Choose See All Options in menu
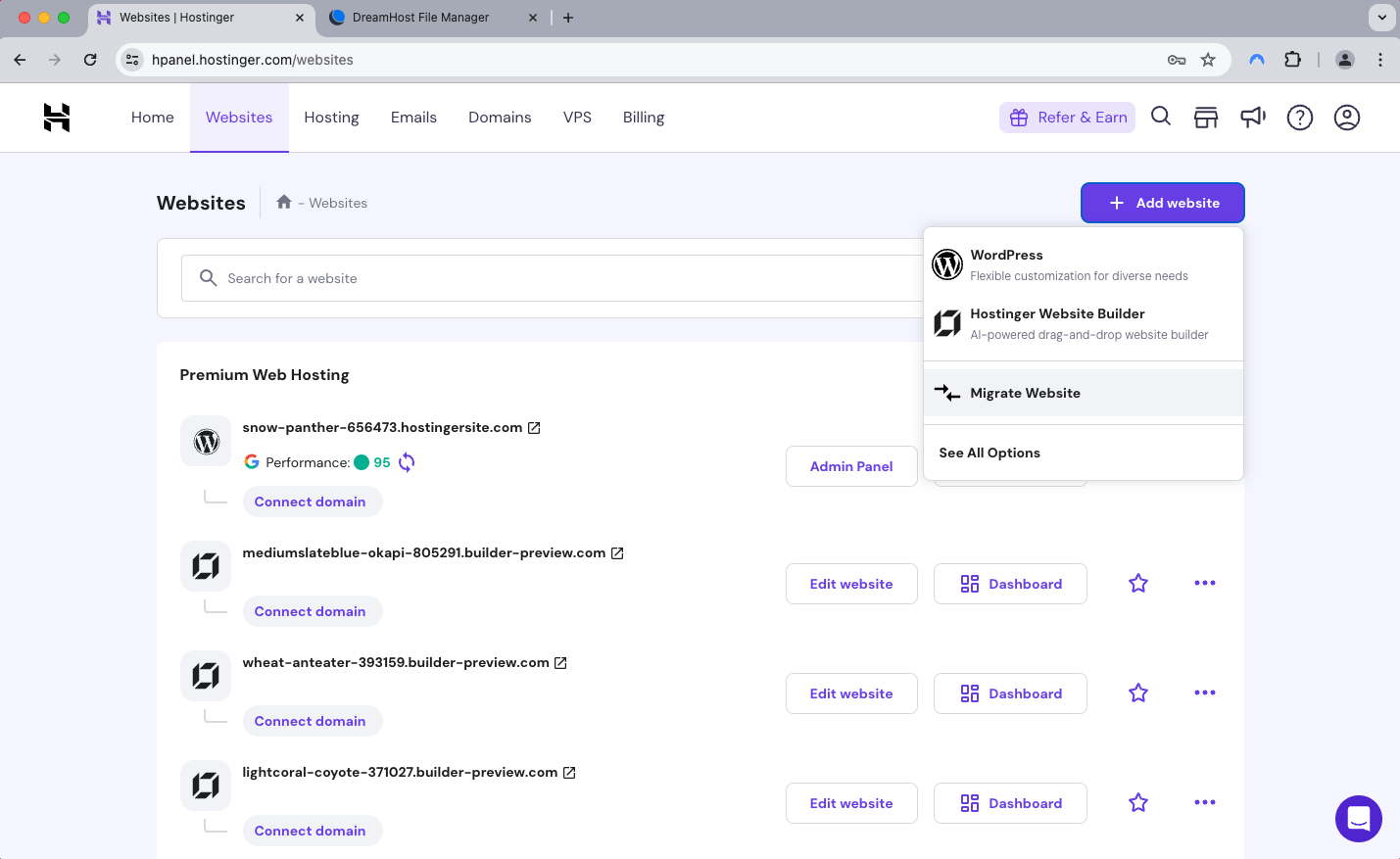1400x859 pixels. point(1084,453)
